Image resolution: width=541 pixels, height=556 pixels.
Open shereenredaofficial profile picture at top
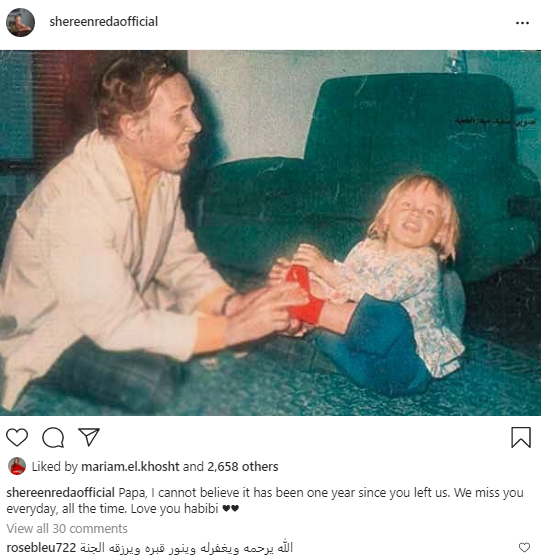coord(20,22)
